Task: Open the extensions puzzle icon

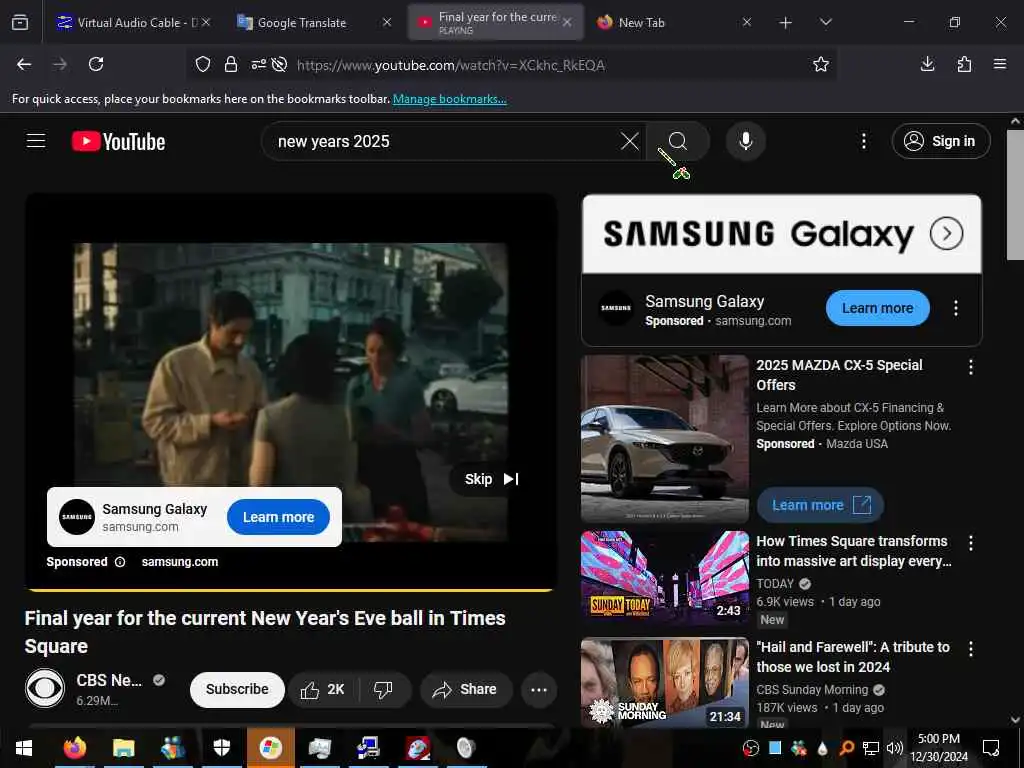Action: [964, 64]
